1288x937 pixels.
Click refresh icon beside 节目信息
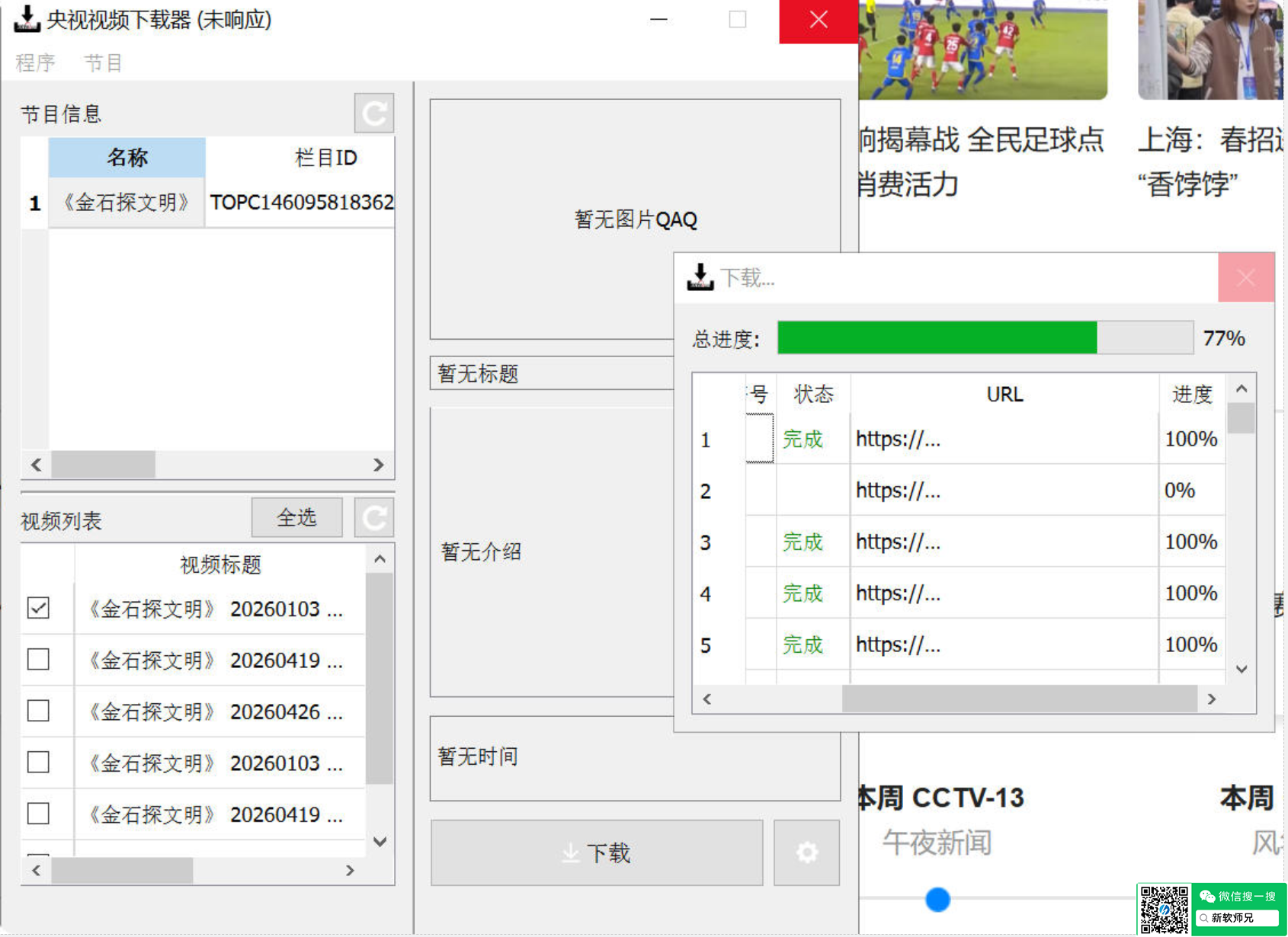[x=373, y=114]
